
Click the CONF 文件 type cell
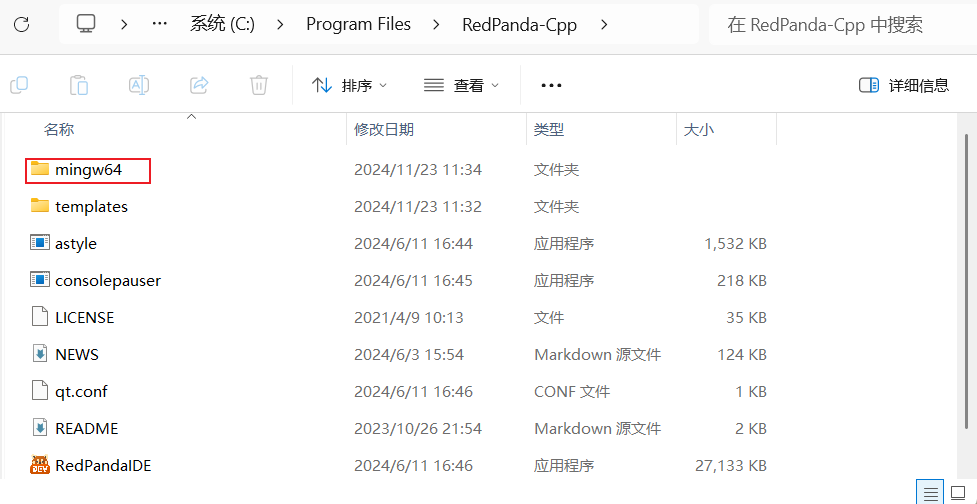point(572,392)
